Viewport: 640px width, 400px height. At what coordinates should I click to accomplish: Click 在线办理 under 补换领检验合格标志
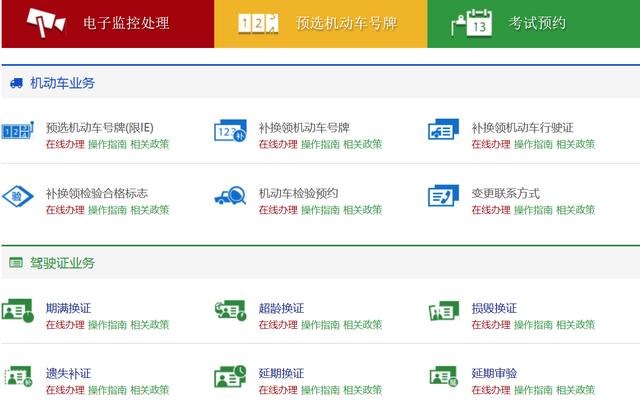(x=65, y=210)
